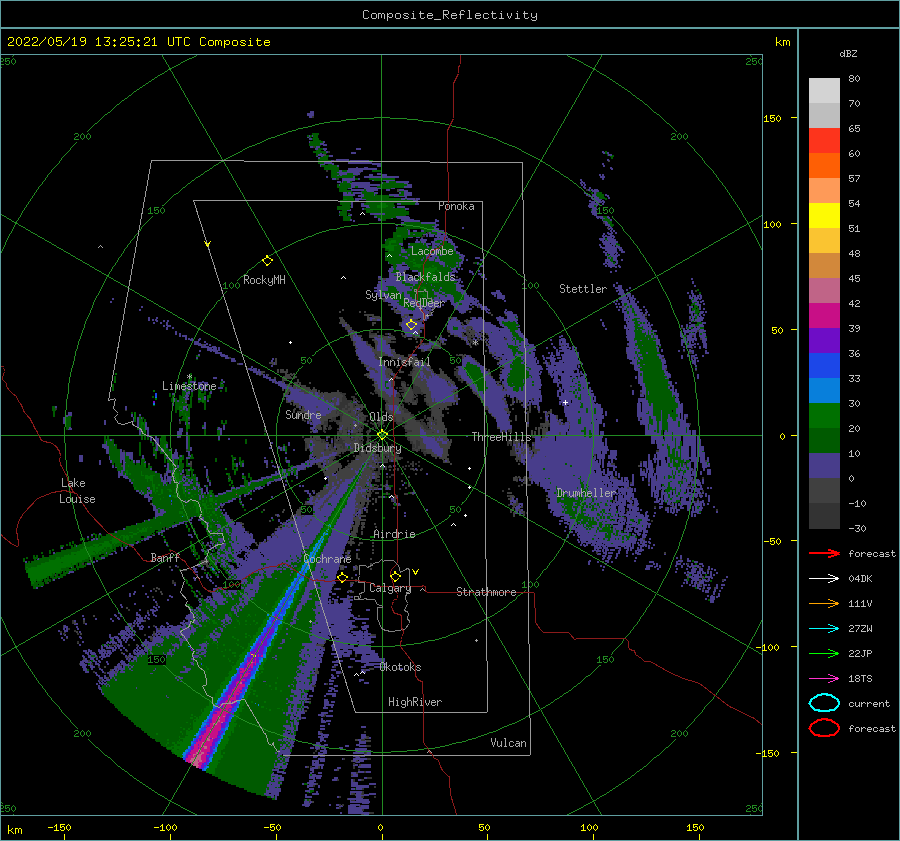Viewport: 900px width, 841px height.
Task: Click the Limestone label
Action: [189, 386]
